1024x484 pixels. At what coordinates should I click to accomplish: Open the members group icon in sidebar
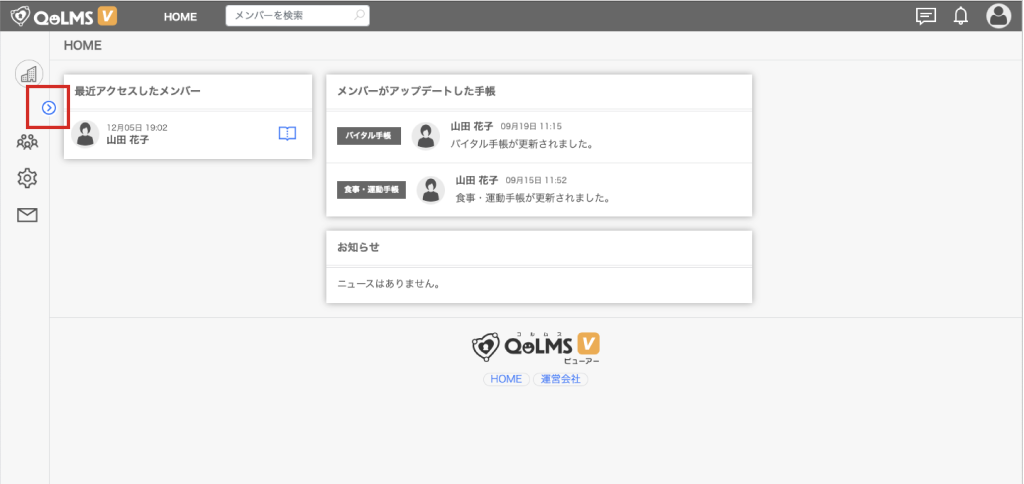pos(28,142)
